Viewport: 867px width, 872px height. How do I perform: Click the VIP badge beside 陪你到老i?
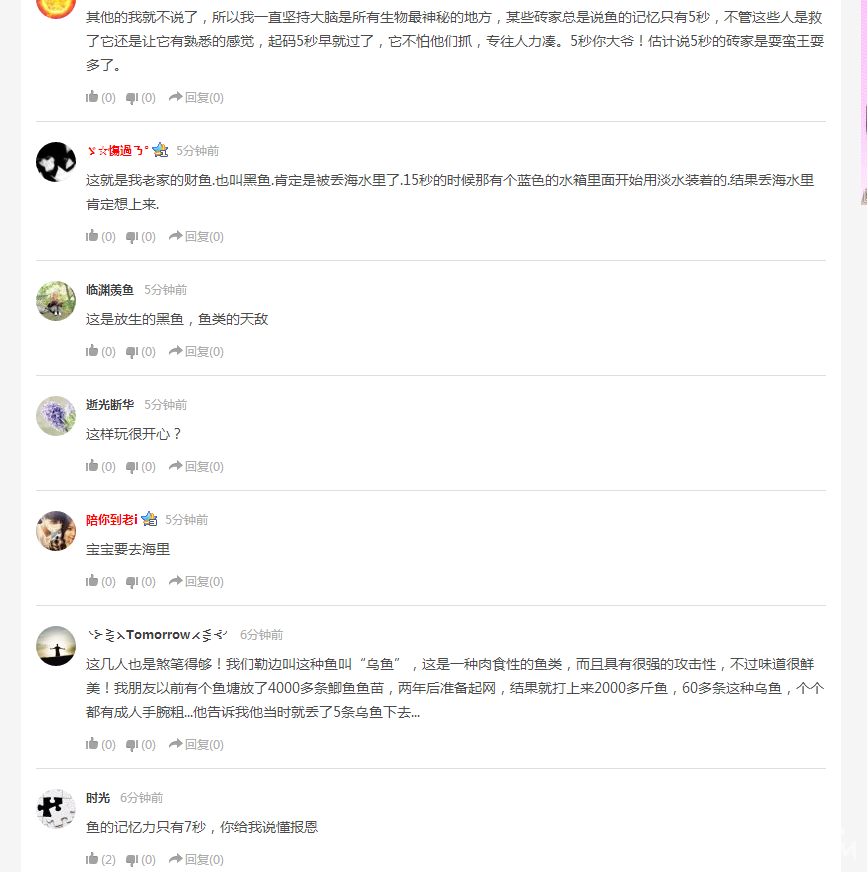click(149, 519)
